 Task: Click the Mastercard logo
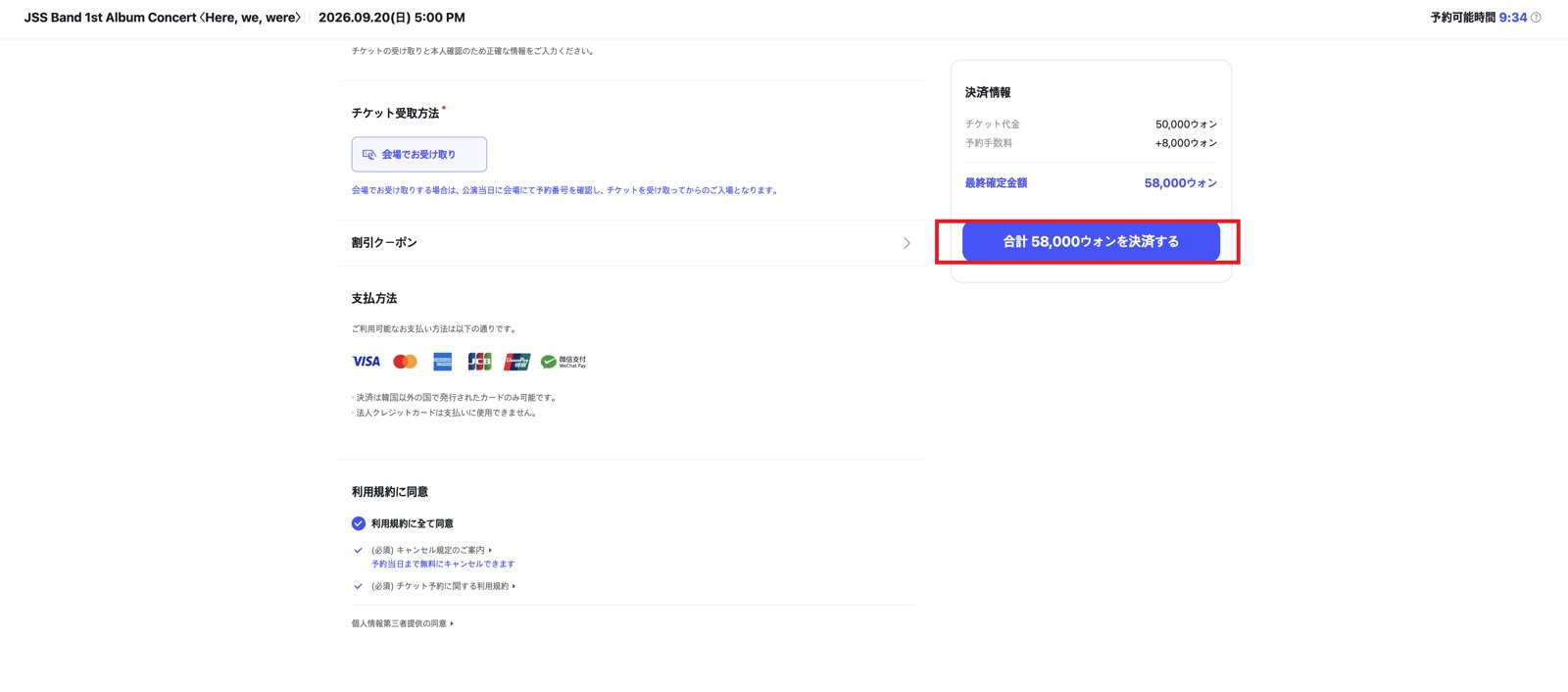pyautogui.click(x=405, y=362)
